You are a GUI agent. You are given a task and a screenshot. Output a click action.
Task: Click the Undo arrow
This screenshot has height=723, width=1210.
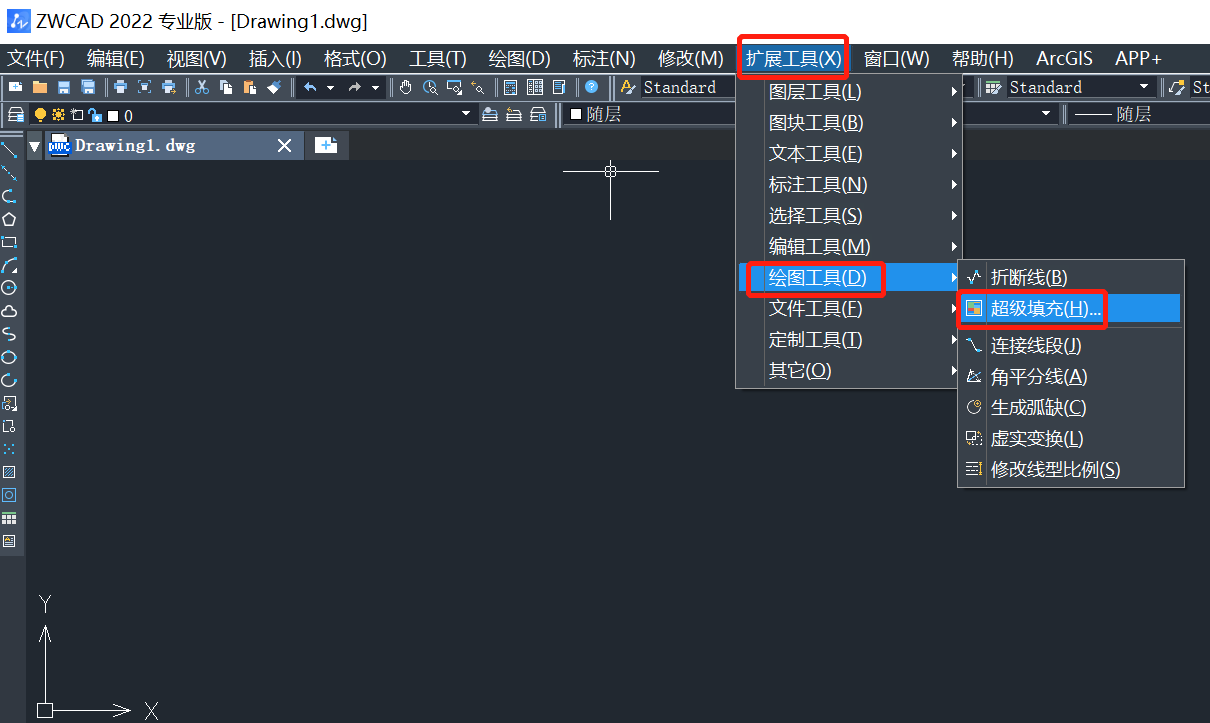point(310,87)
